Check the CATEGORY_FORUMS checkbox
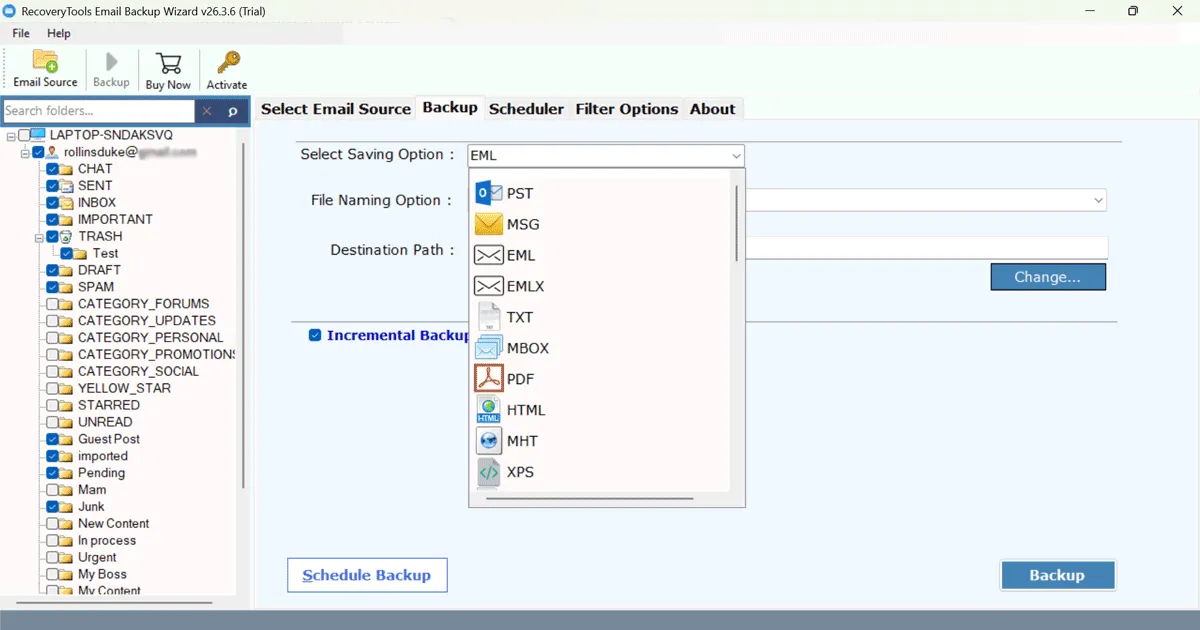Image resolution: width=1200 pixels, height=630 pixels. [x=52, y=304]
